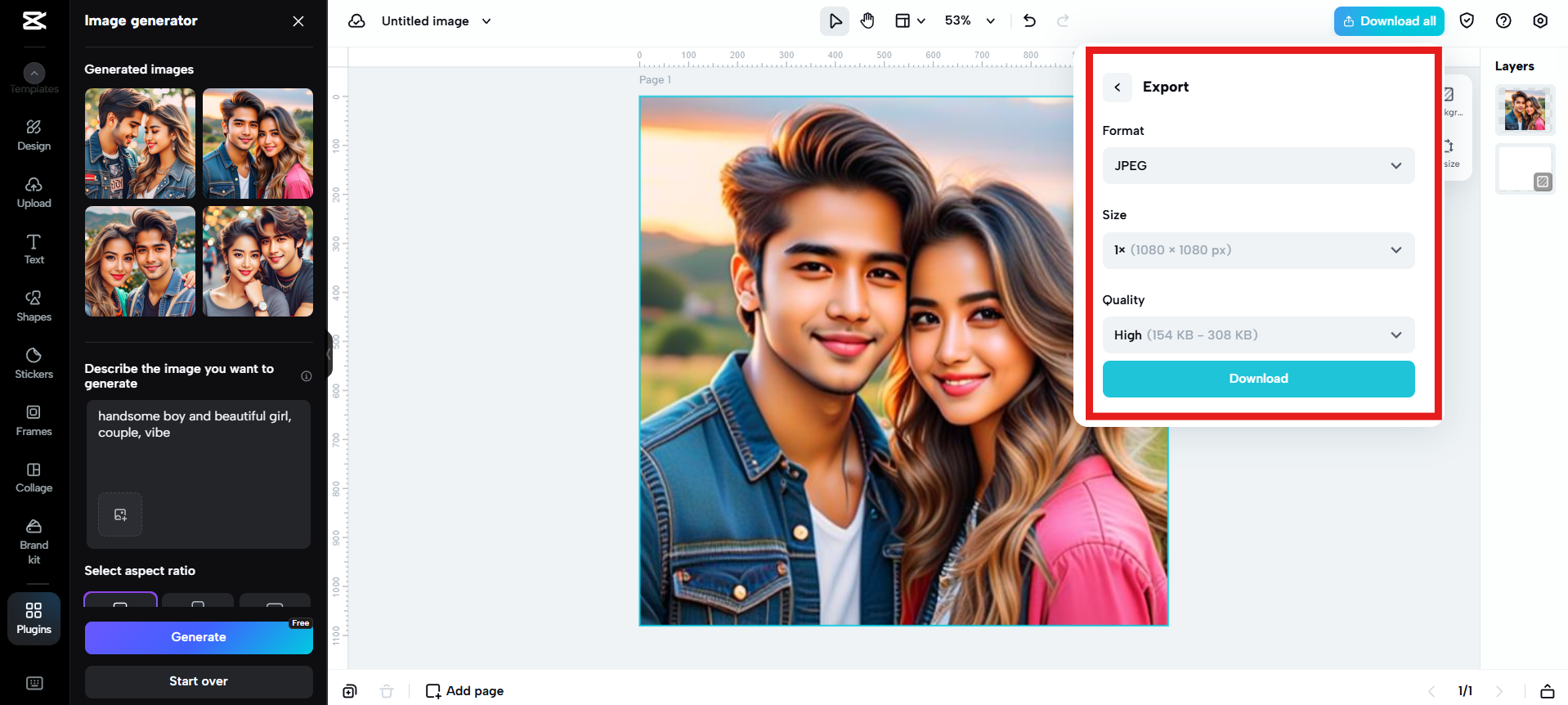Click the shield icon in the top bar
The height and width of the screenshot is (705, 1568).
tap(1467, 21)
